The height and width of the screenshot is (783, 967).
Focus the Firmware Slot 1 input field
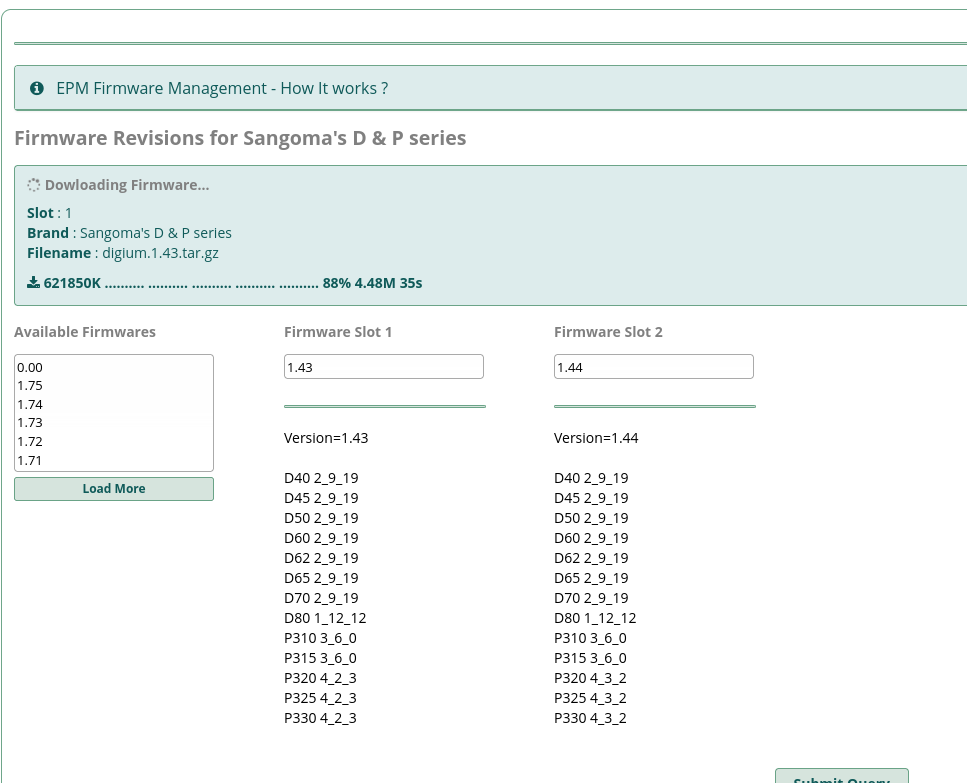tap(384, 367)
